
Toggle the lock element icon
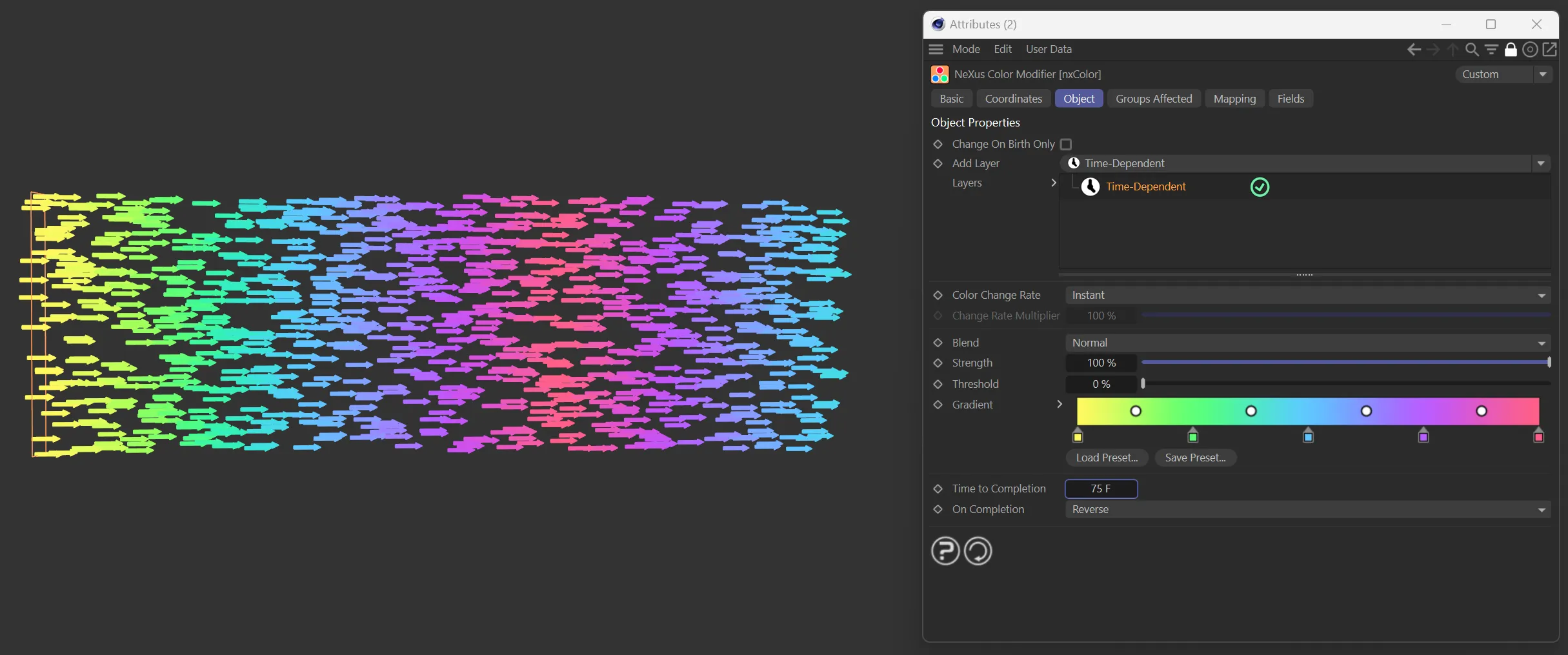1511,50
